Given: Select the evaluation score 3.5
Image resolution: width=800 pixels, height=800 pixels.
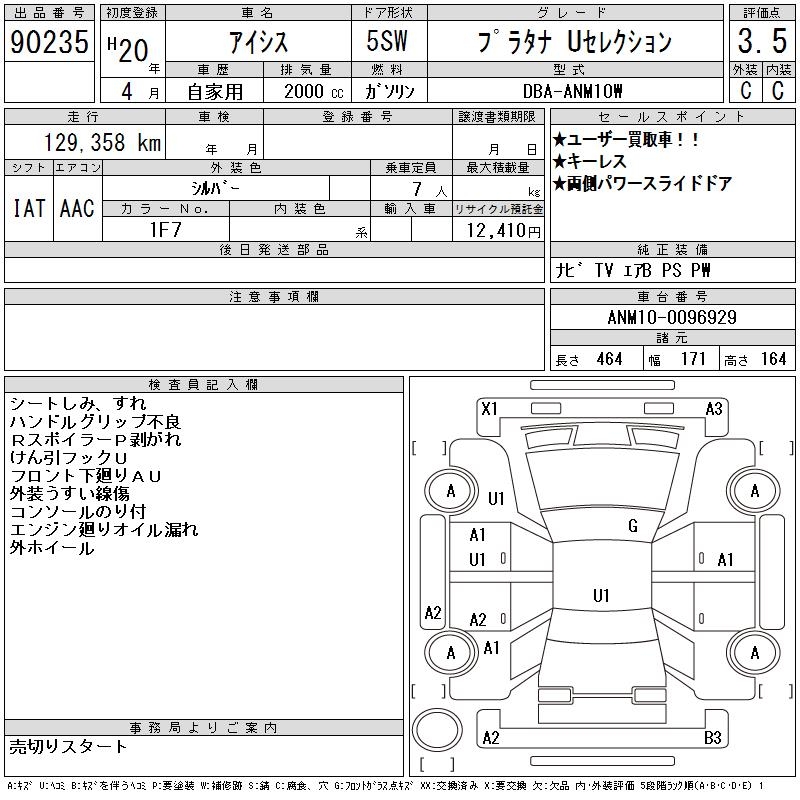Looking at the screenshot, I should pos(762,41).
